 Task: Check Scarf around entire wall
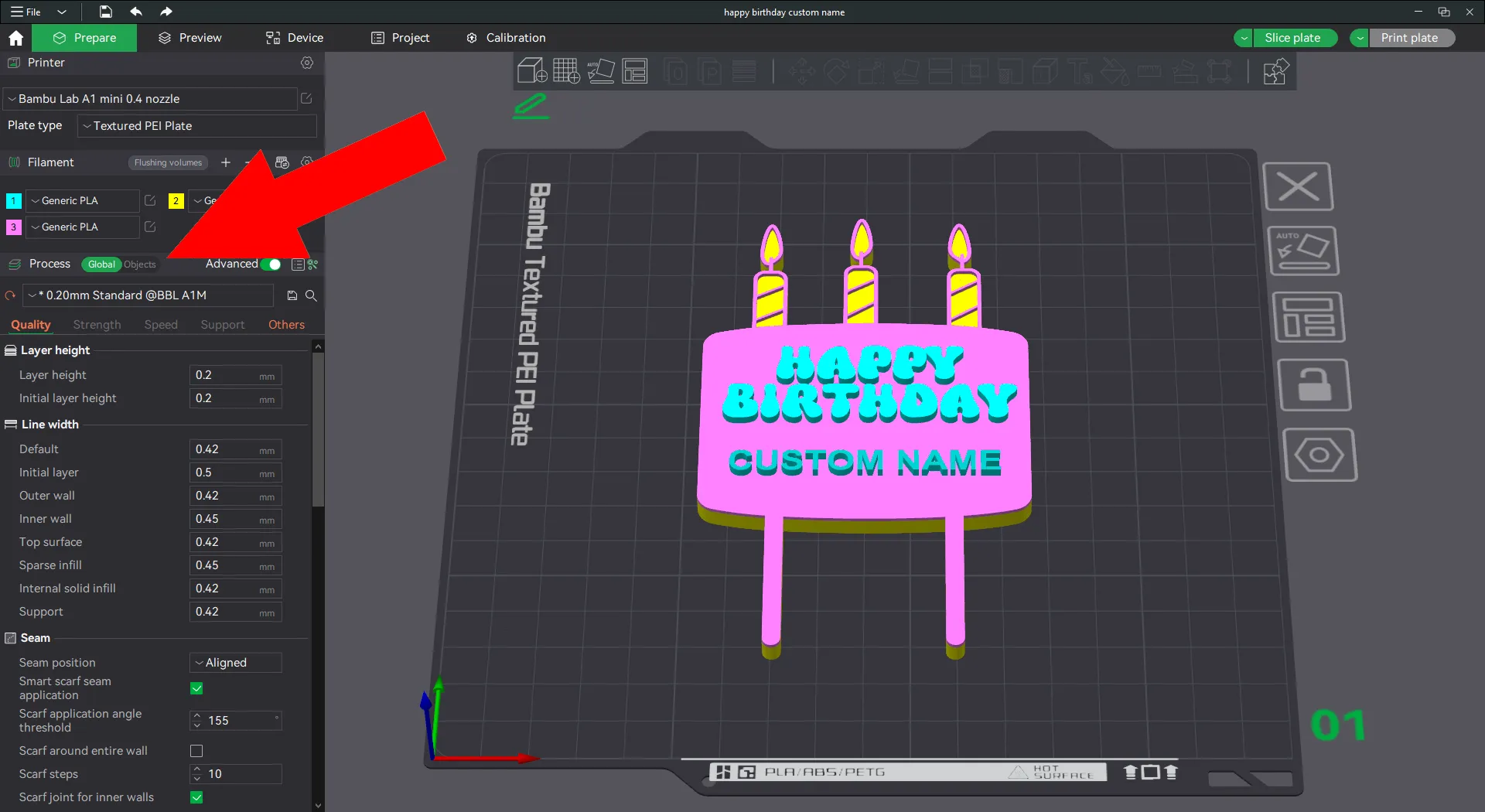(x=196, y=751)
